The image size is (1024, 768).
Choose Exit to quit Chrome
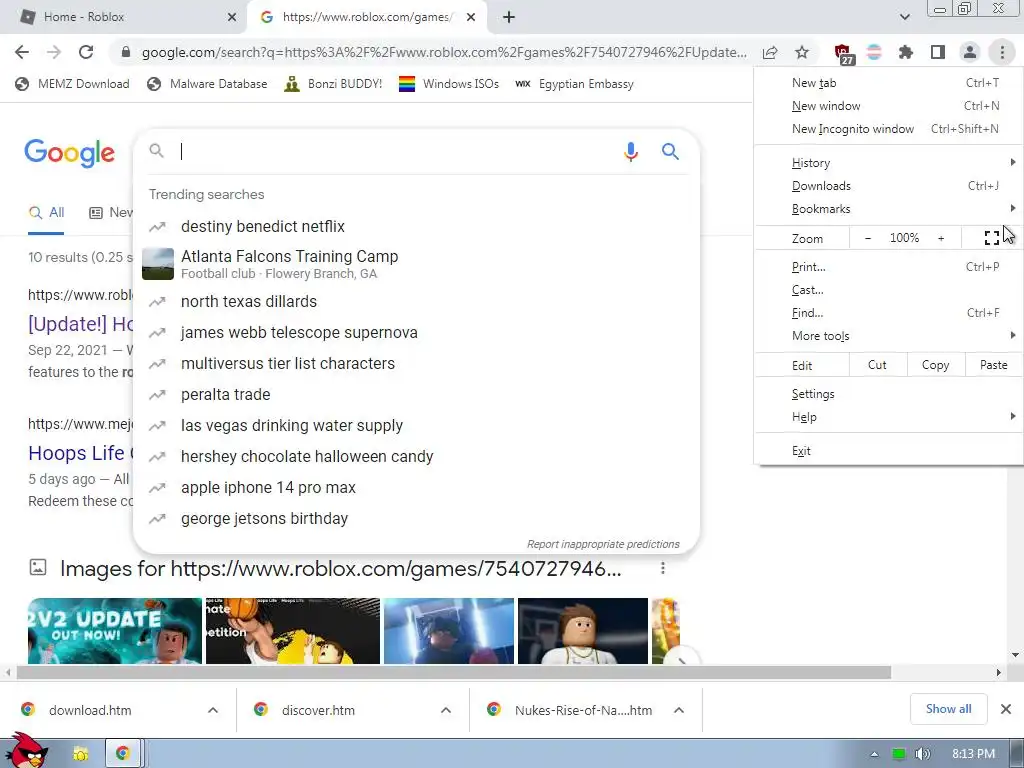tap(888, 451)
